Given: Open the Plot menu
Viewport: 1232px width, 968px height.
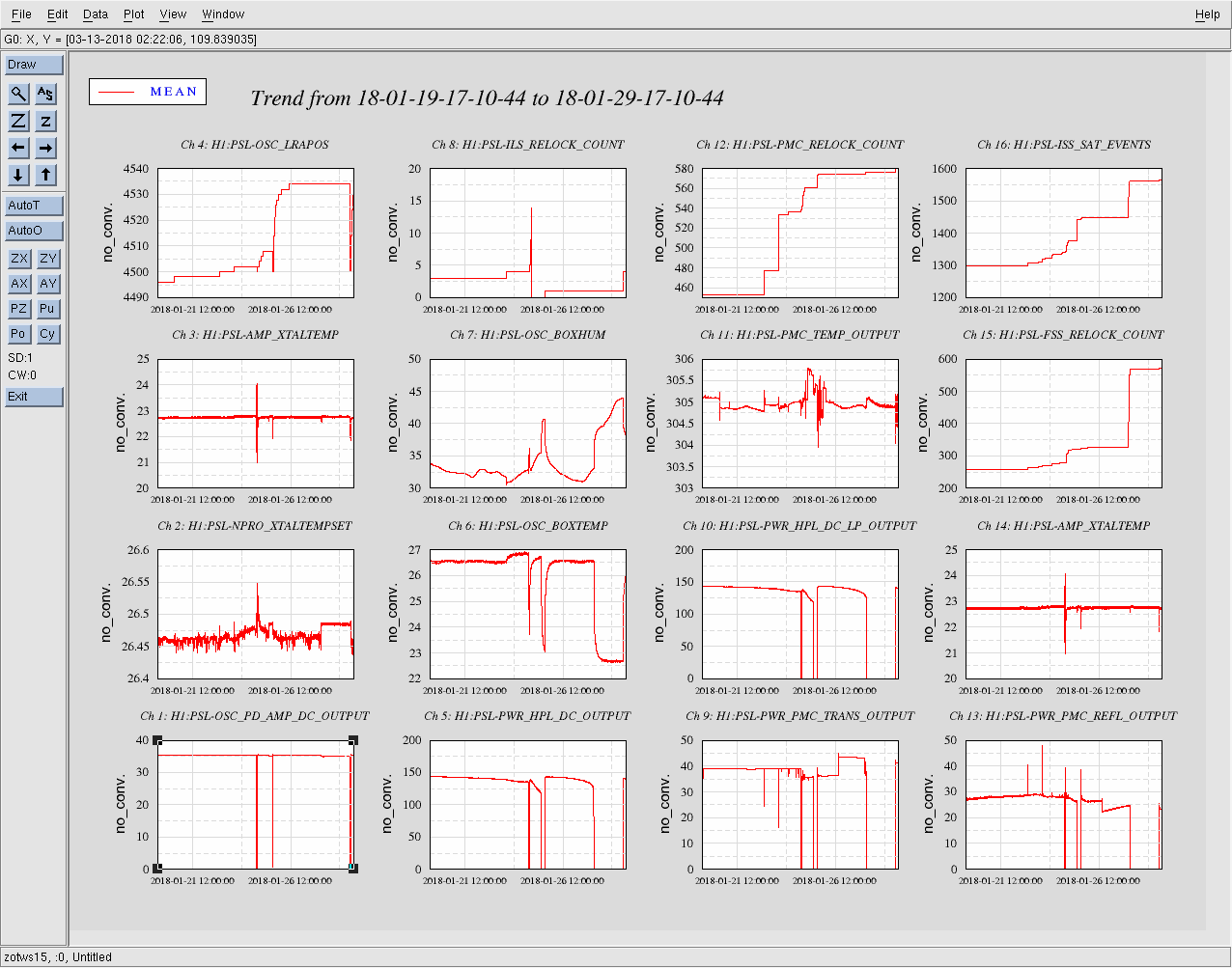Looking at the screenshot, I should [x=133, y=14].
